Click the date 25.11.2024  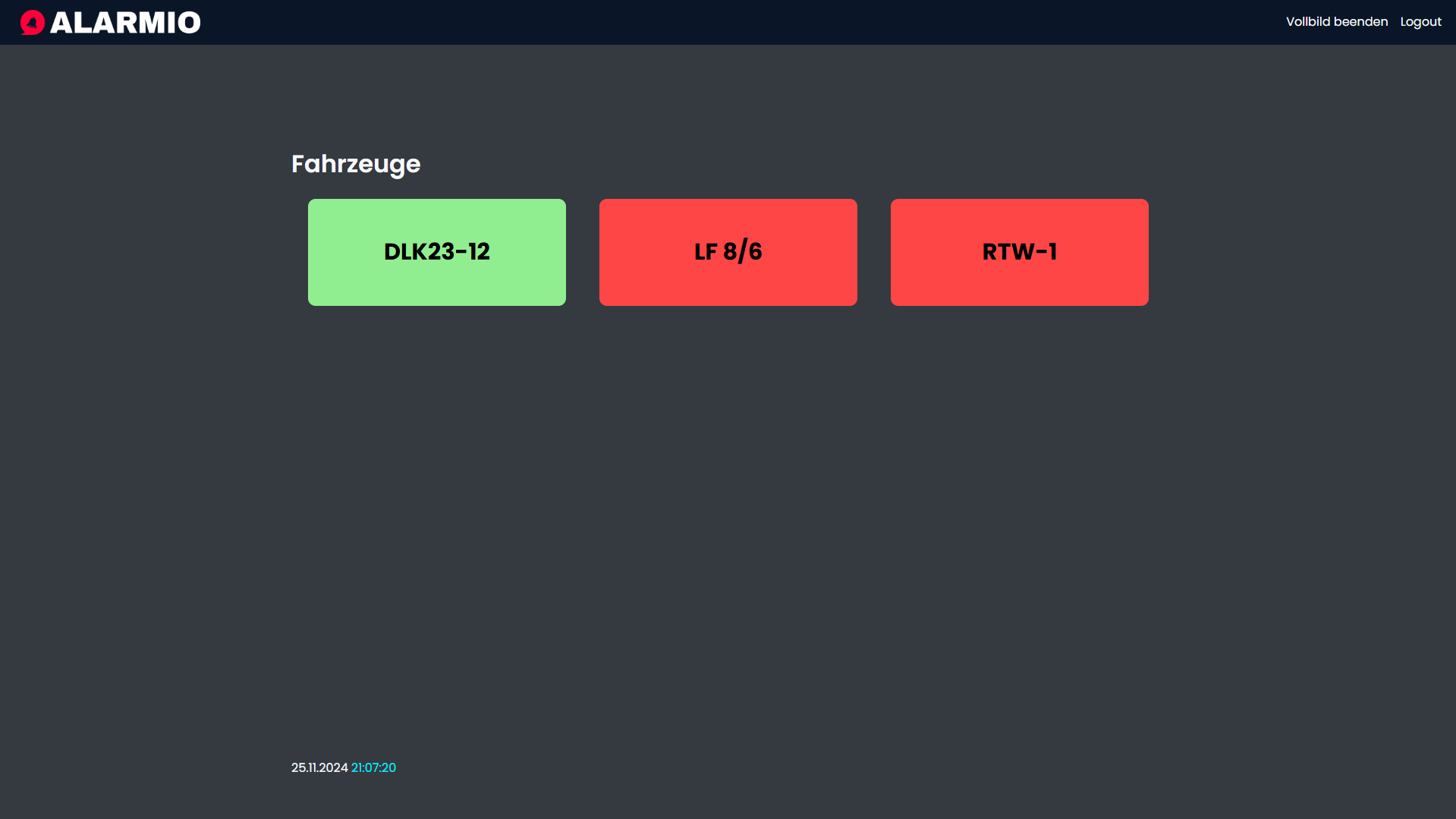coord(319,767)
